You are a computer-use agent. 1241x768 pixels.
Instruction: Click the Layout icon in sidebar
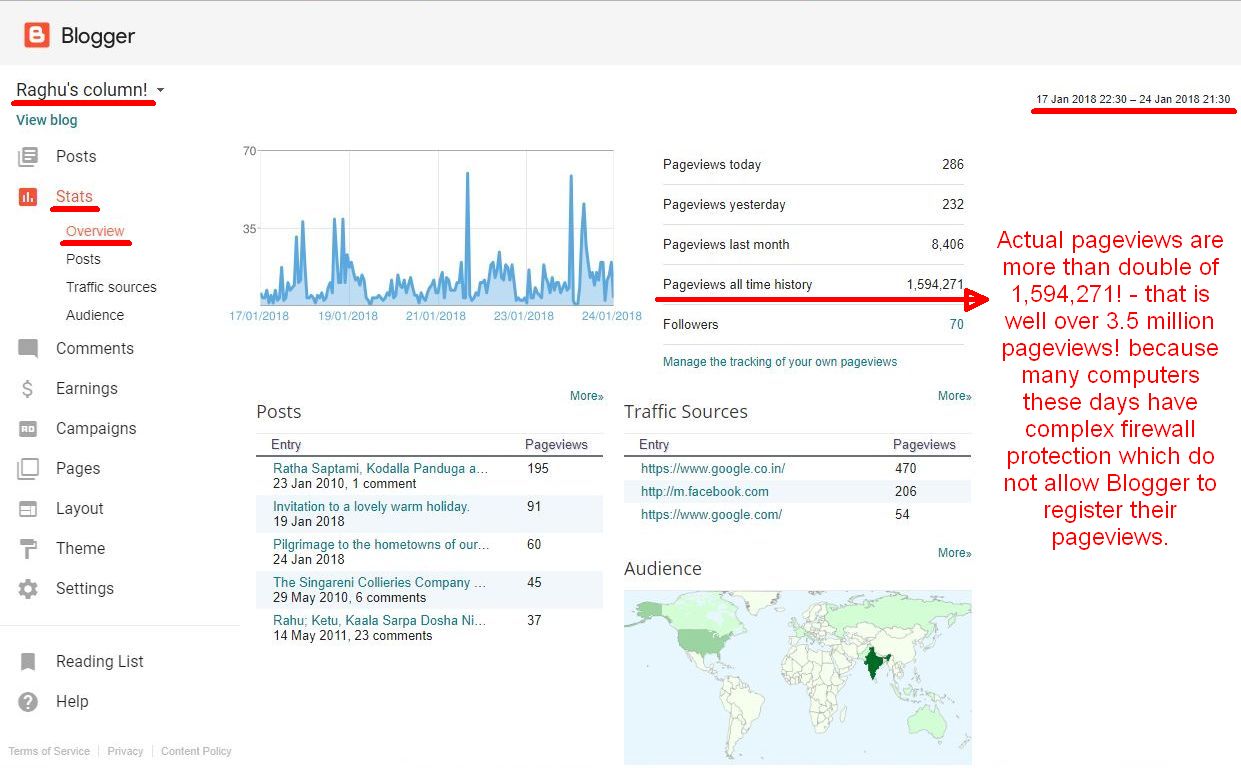click(x=28, y=509)
